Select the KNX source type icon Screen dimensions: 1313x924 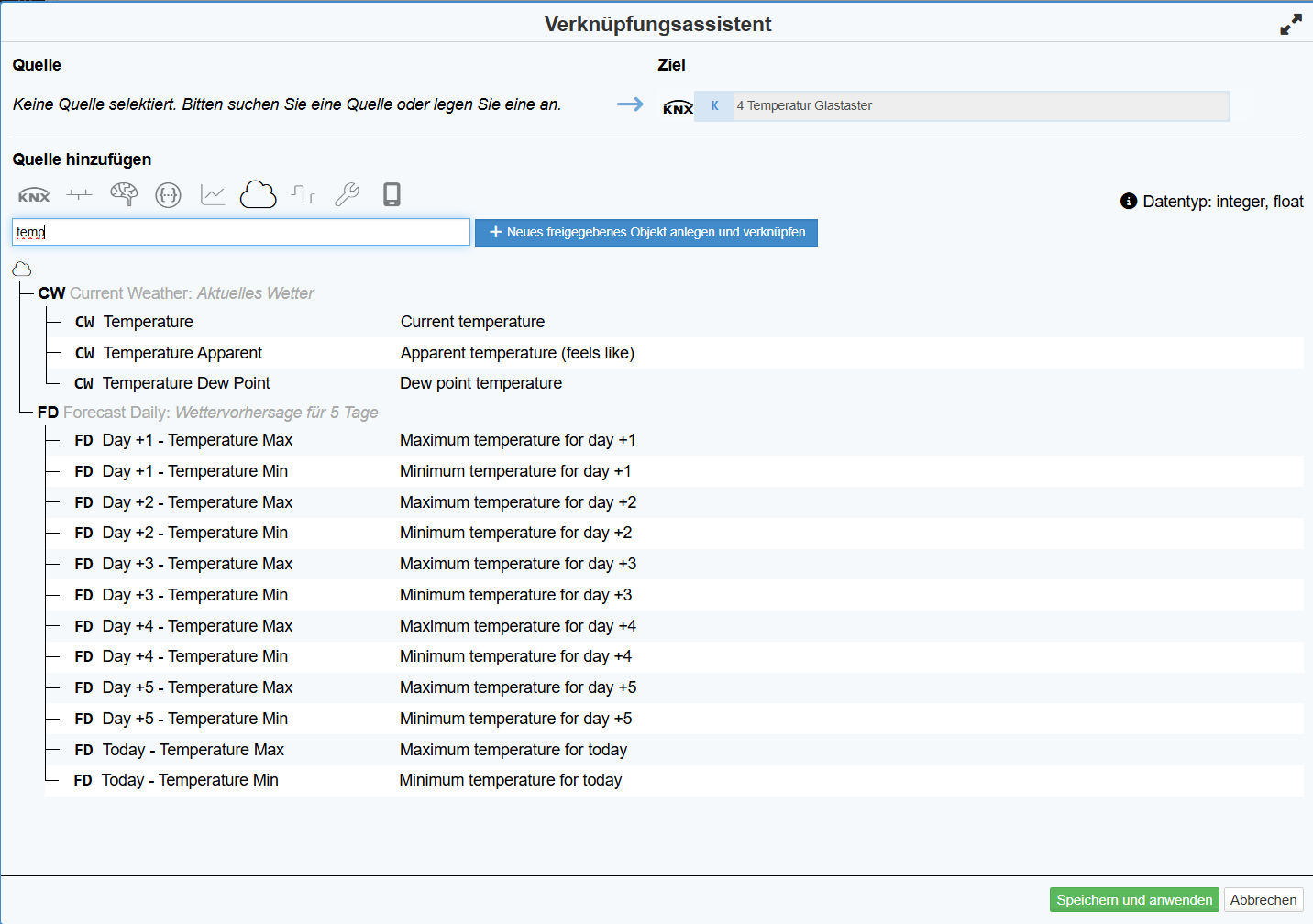tap(34, 195)
